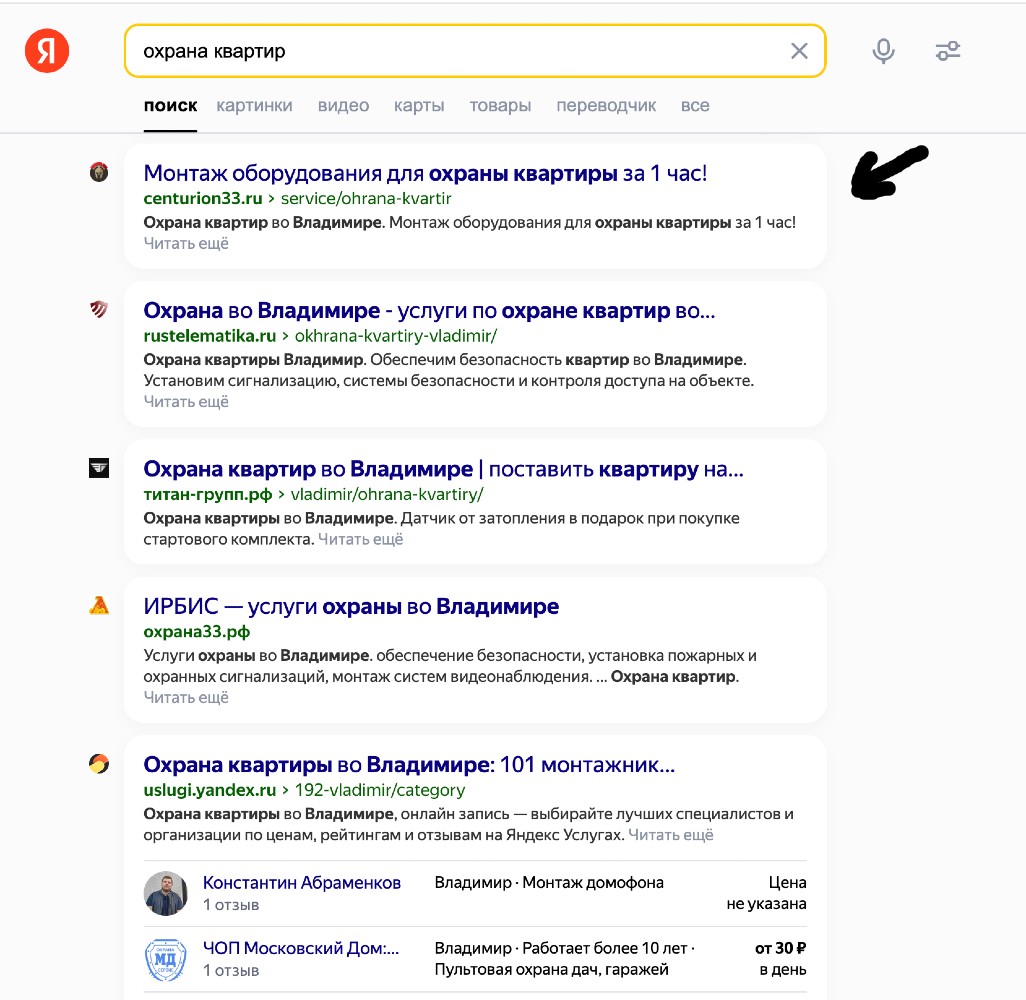Screen dimensions: 1026x1000
Task: Activate voice search microphone icon
Action: pos(883,51)
